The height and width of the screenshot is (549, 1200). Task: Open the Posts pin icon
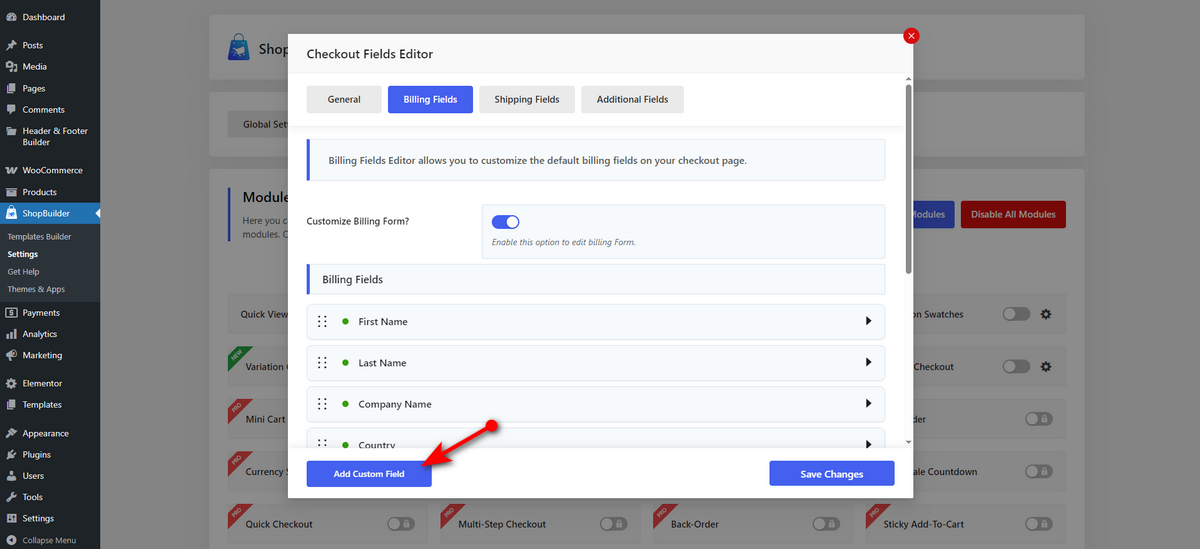[x=11, y=45]
